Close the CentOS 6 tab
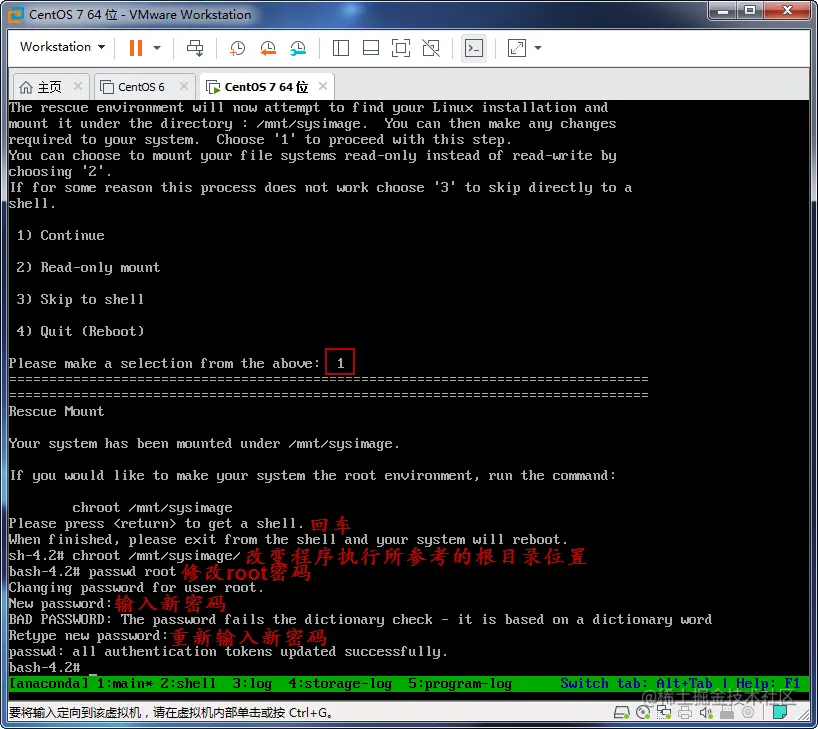The height and width of the screenshot is (729, 818). coord(184,86)
